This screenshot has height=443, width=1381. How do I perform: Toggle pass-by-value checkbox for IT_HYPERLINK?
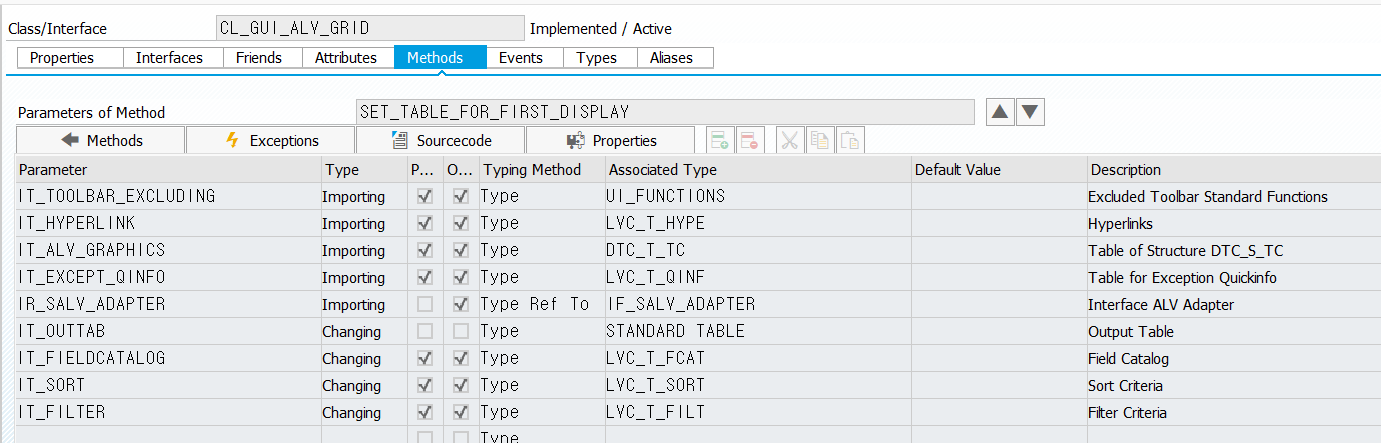click(x=425, y=223)
